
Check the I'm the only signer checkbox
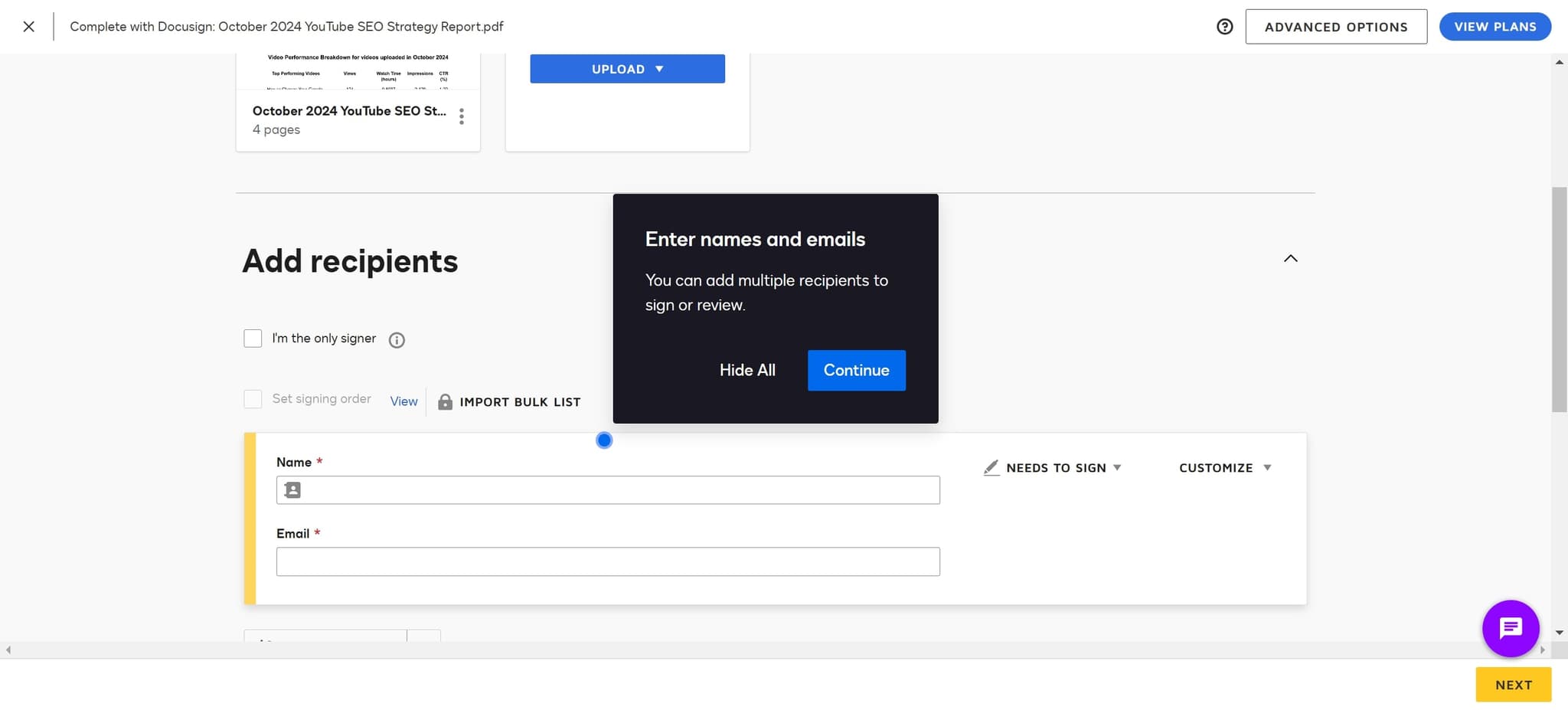click(x=252, y=338)
